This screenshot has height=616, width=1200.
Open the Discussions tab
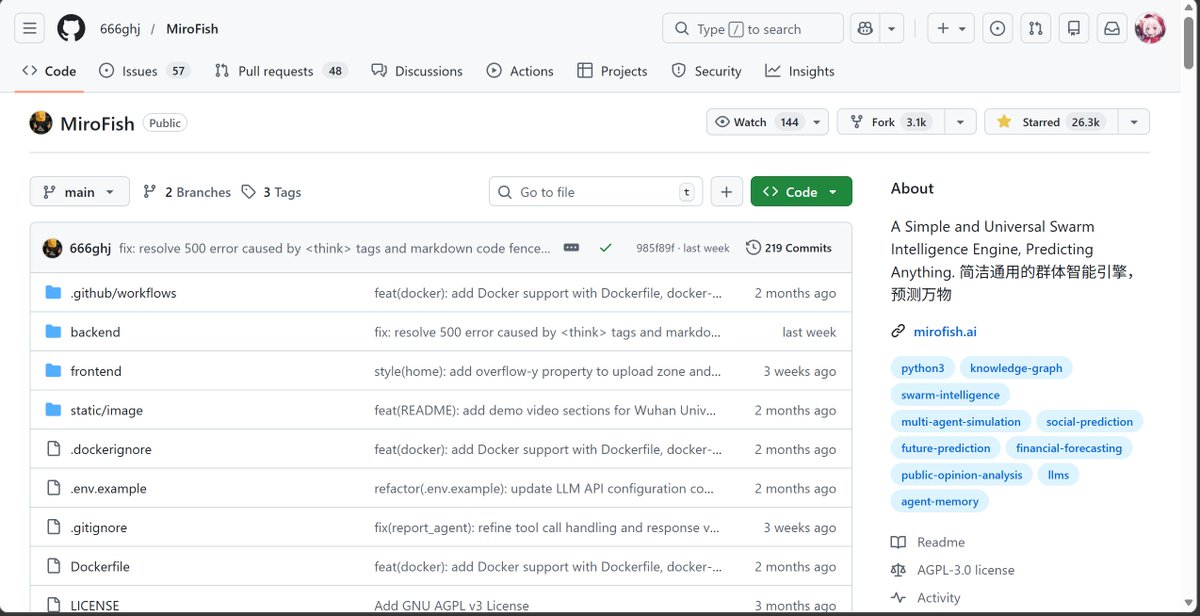417,71
